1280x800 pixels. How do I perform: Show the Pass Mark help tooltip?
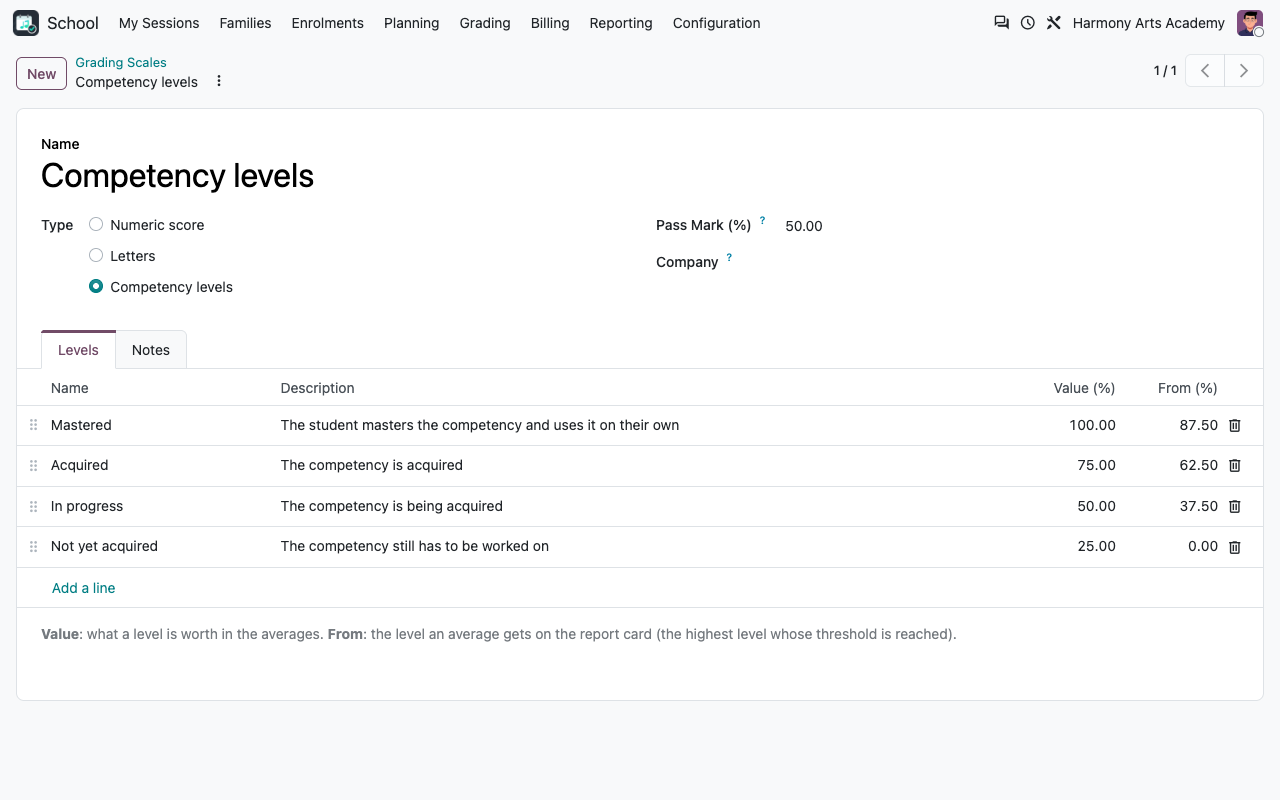point(762,220)
